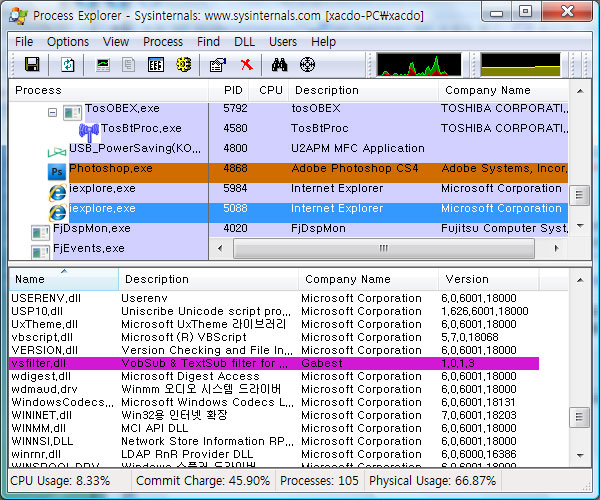Select the vsfilter.dll row
The image size is (600, 500).
click(x=274, y=363)
